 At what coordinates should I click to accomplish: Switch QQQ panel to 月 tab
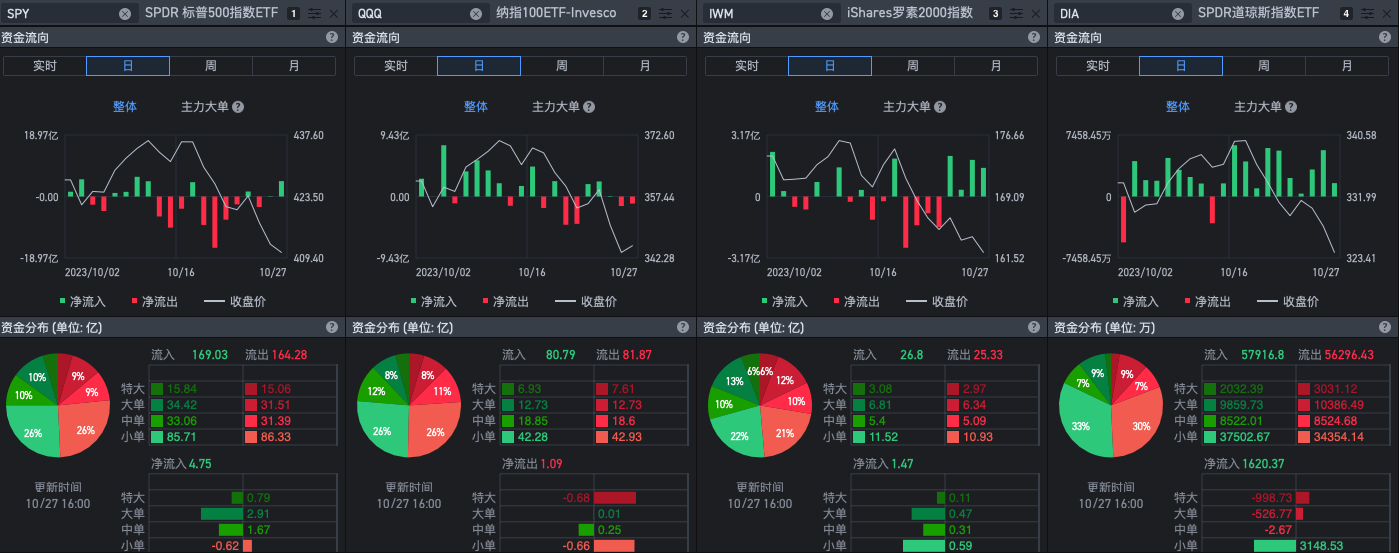coord(645,66)
